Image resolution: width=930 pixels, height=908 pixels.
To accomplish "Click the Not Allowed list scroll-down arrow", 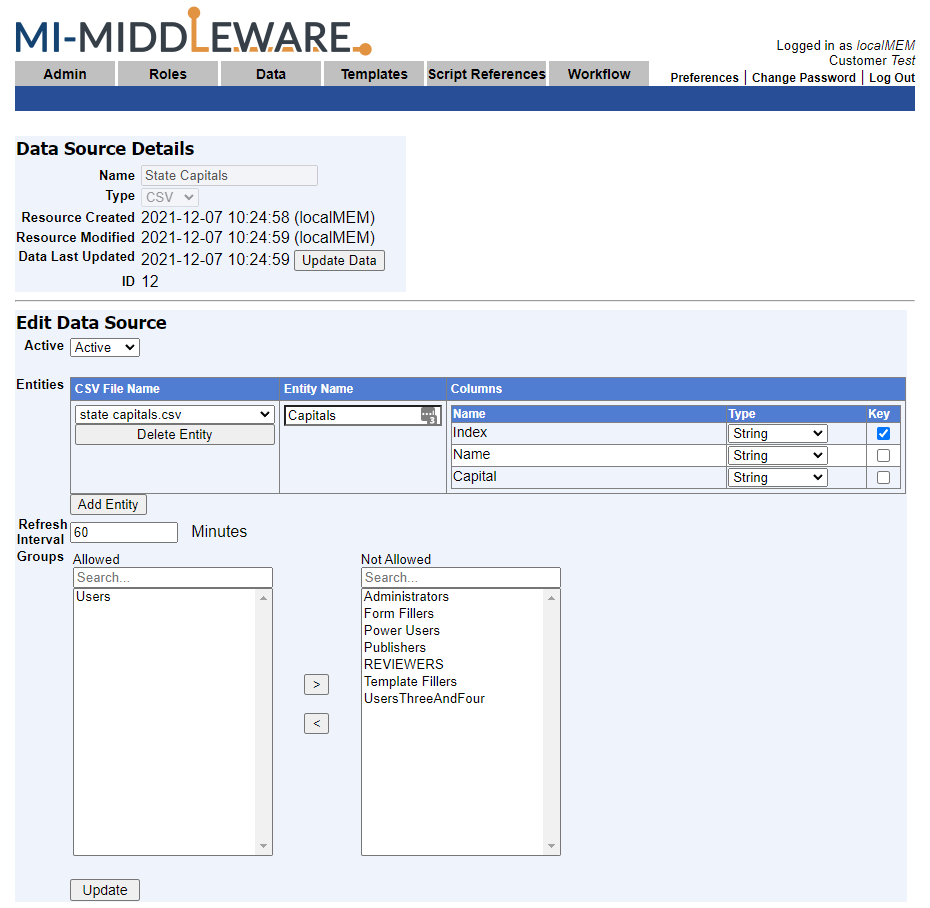I will tap(551, 846).
